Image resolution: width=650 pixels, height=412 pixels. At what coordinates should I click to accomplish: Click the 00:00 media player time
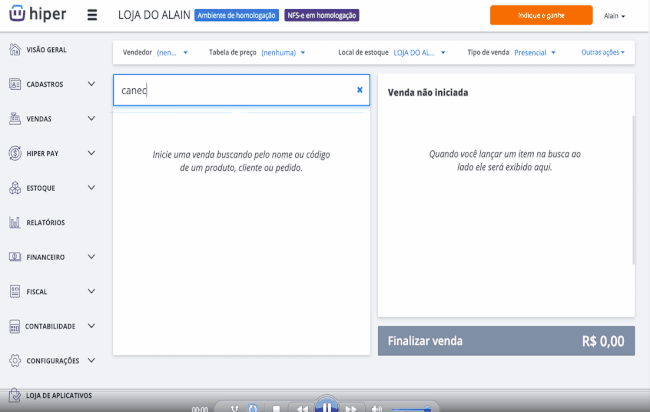click(200, 409)
